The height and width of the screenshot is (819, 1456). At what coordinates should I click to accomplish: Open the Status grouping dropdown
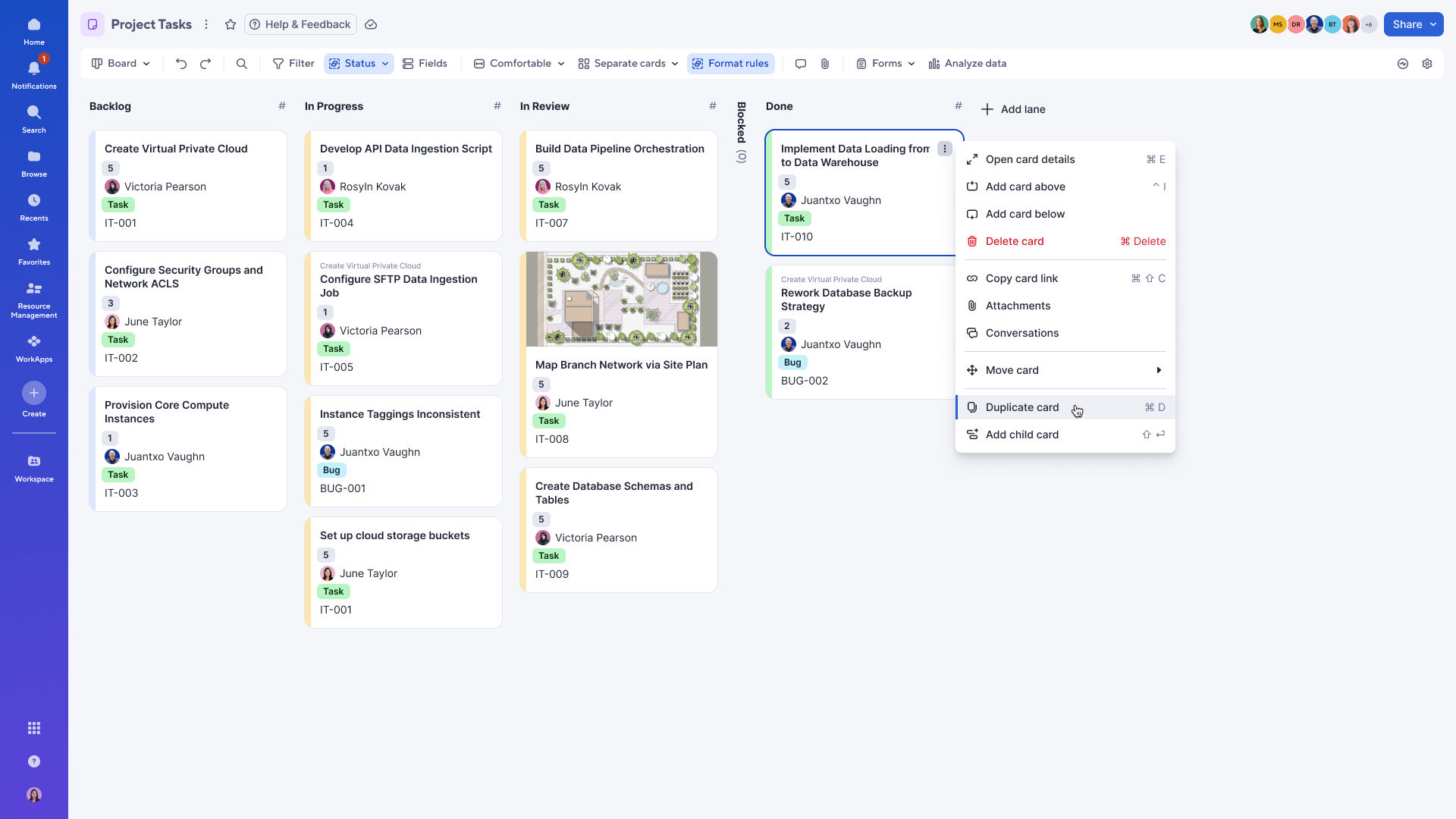pos(358,64)
